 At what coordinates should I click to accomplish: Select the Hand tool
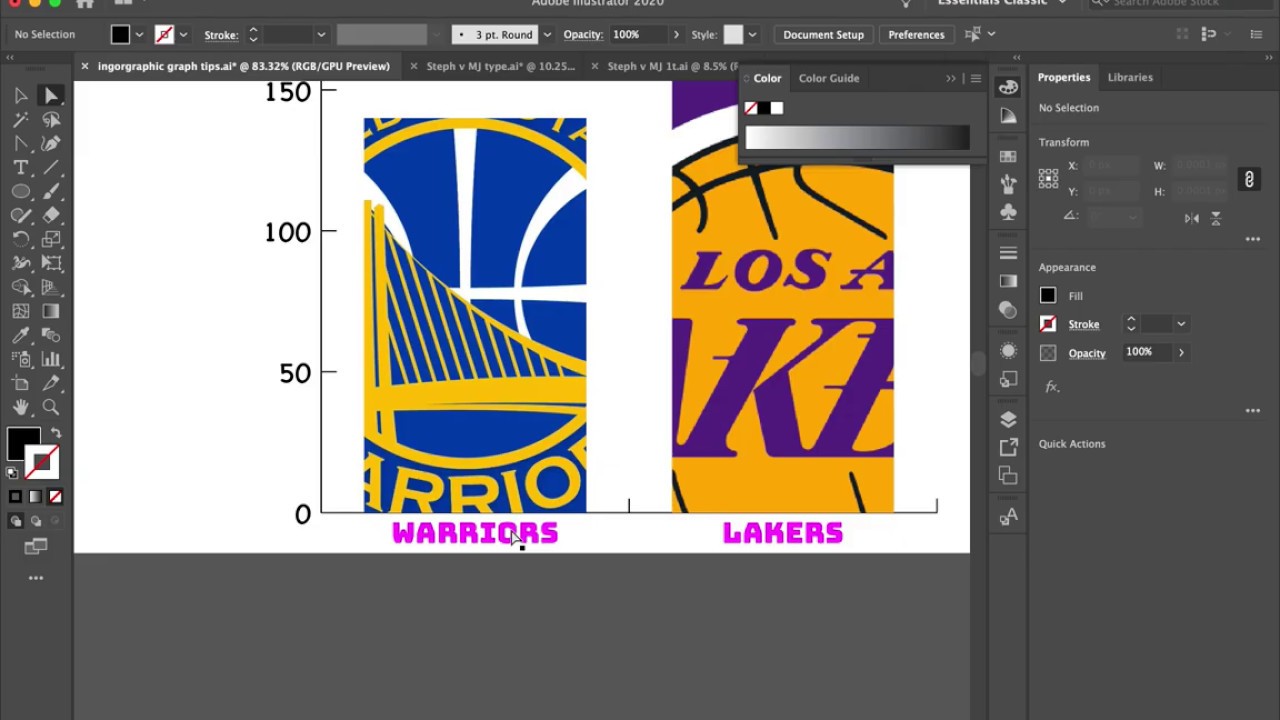pyautogui.click(x=21, y=407)
